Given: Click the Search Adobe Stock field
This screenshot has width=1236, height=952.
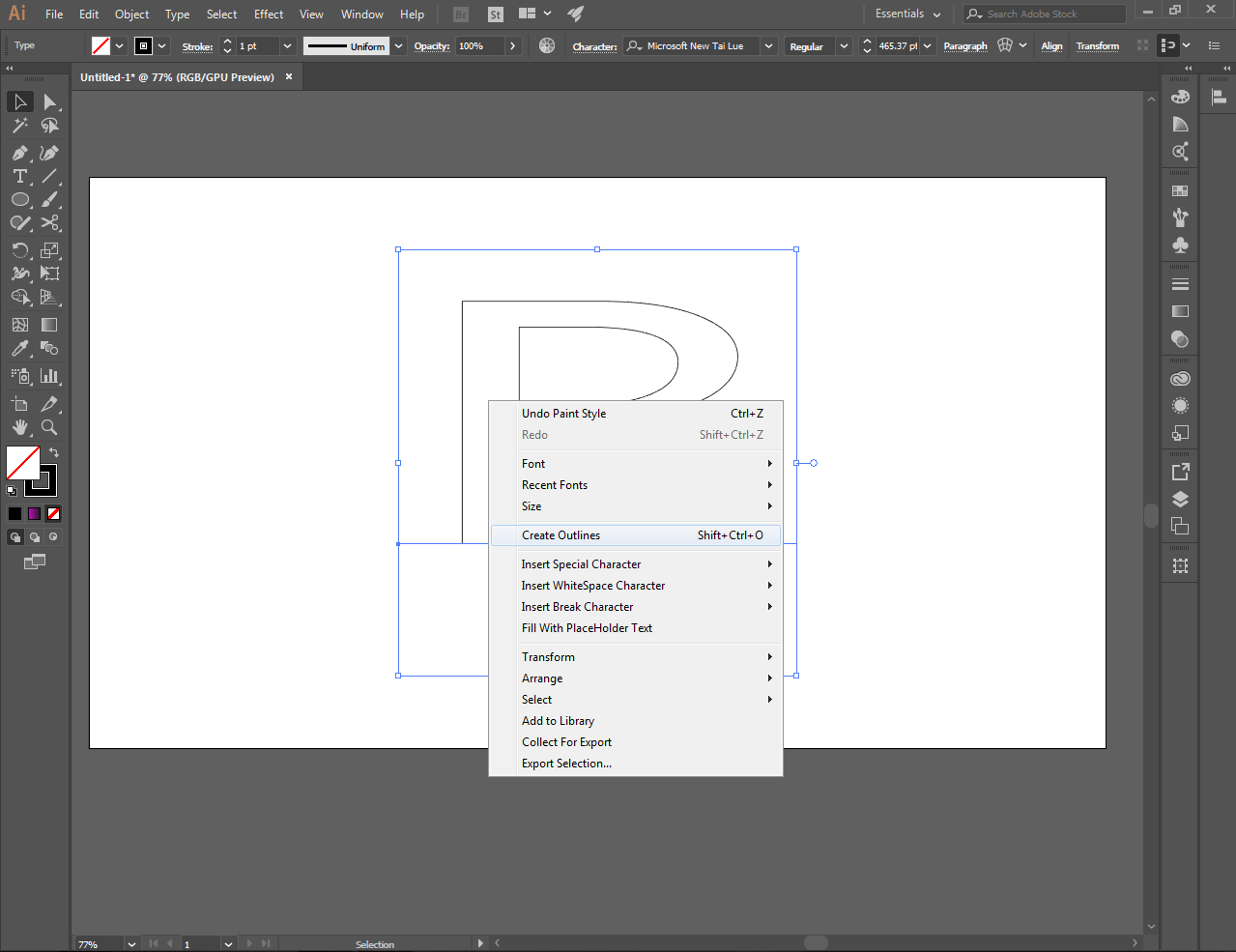Looking at the screenshot, I should pyautogui.click(x=1045, y=14).
